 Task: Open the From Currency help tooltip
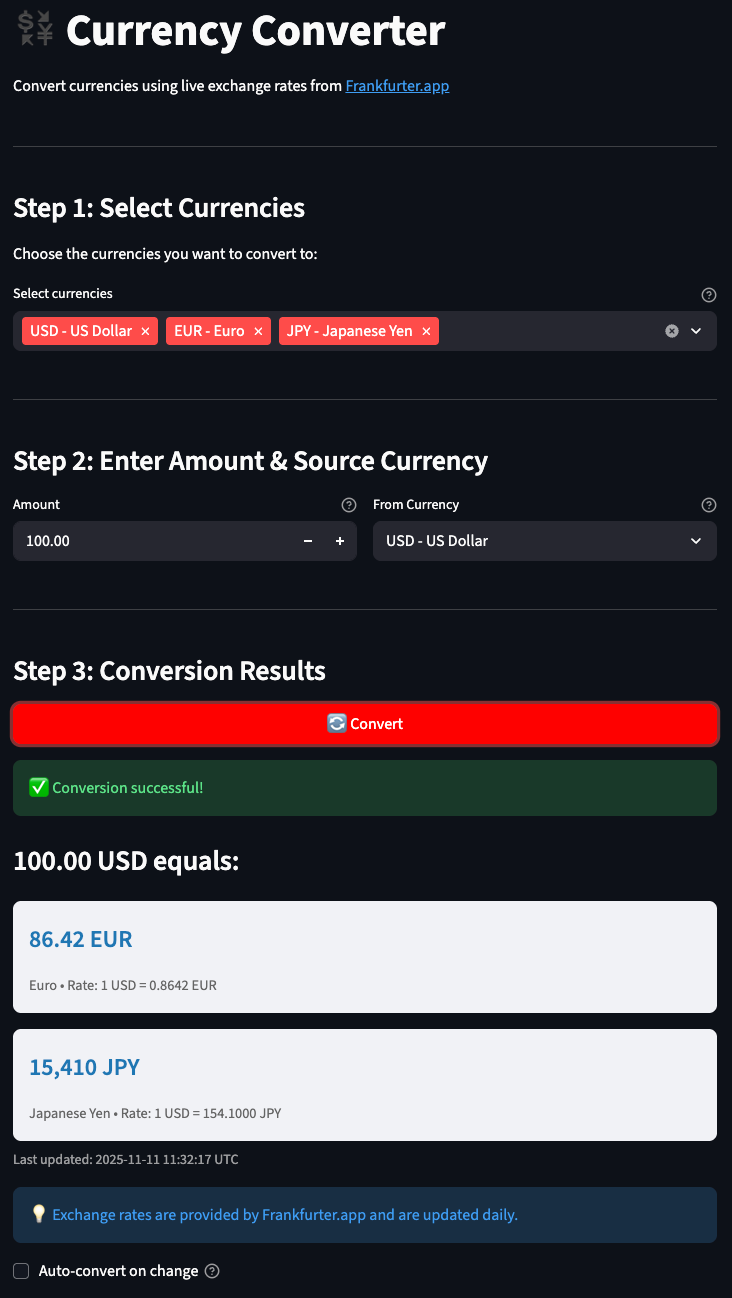tap(709, 505)
